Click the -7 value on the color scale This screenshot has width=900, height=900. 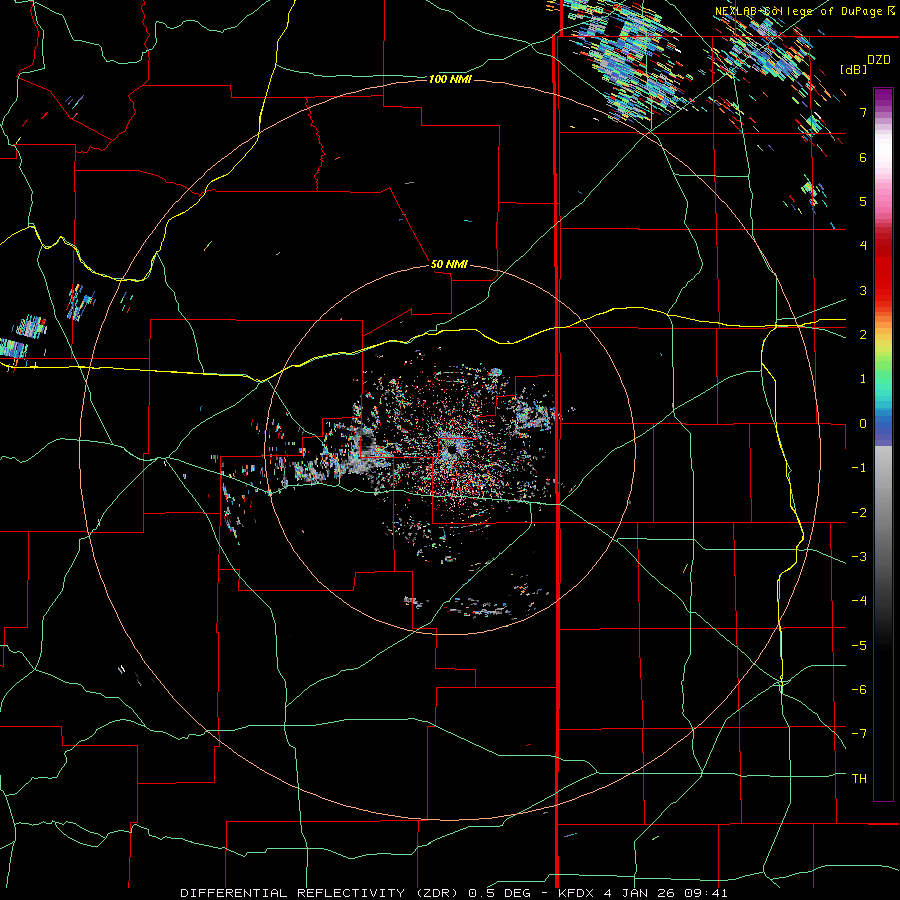tap(859, 734)
